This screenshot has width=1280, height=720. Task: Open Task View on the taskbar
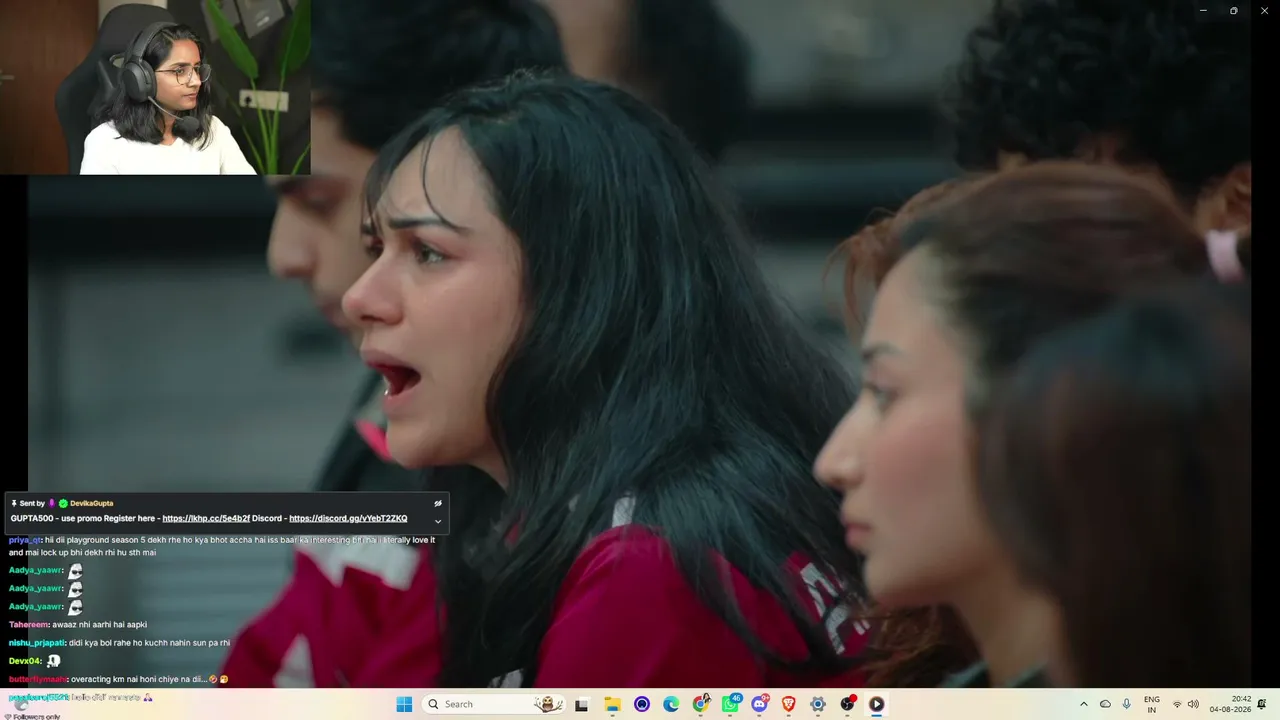point(581,704)
